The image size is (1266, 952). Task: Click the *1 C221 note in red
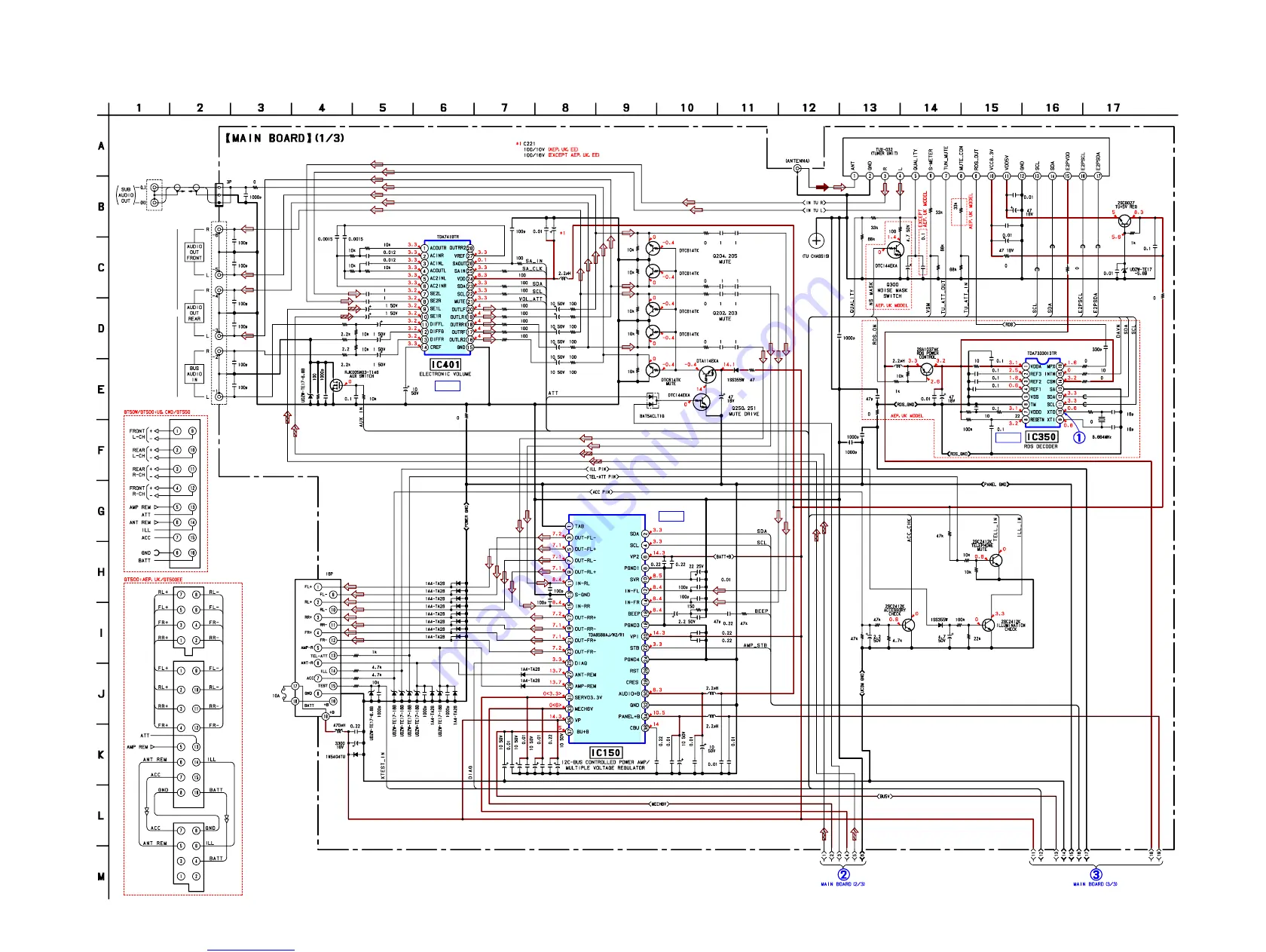point(525,143)
